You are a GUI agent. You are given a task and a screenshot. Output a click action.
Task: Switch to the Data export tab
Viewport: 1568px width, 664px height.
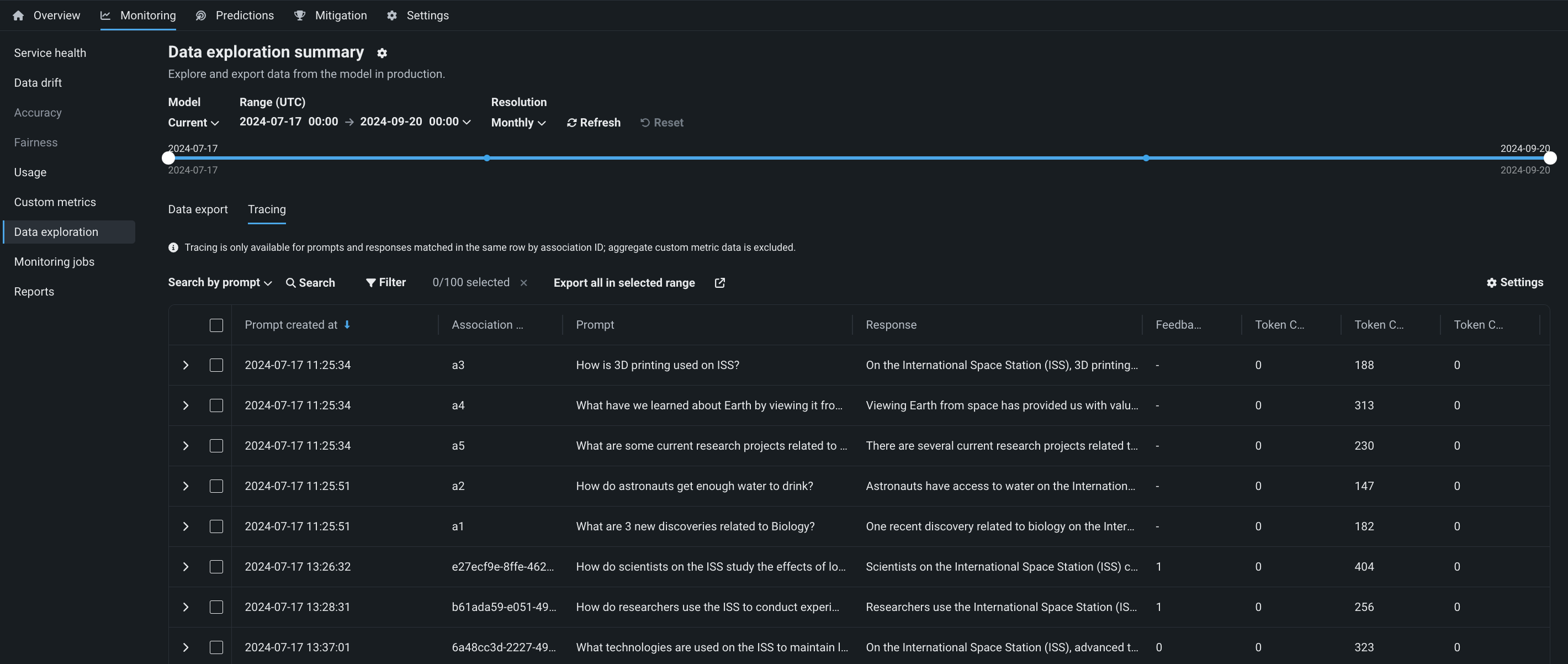coord(198,209)
